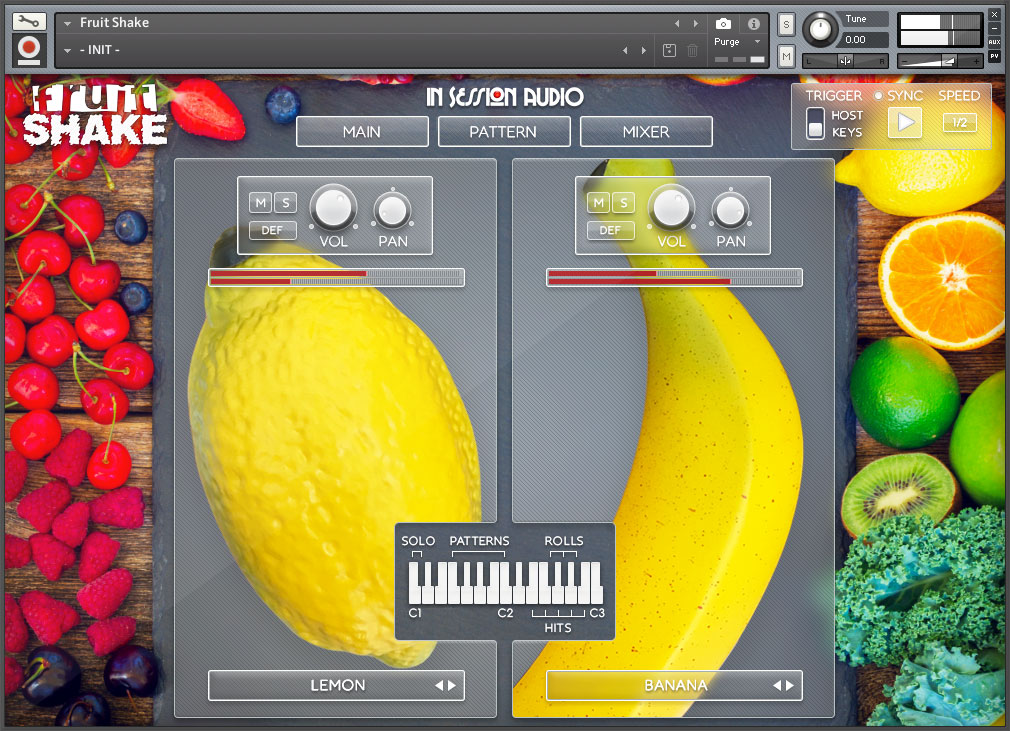1010x731 pixels.
Task: Click the save snapshot floppy icon
Action: tap(669, 50)
